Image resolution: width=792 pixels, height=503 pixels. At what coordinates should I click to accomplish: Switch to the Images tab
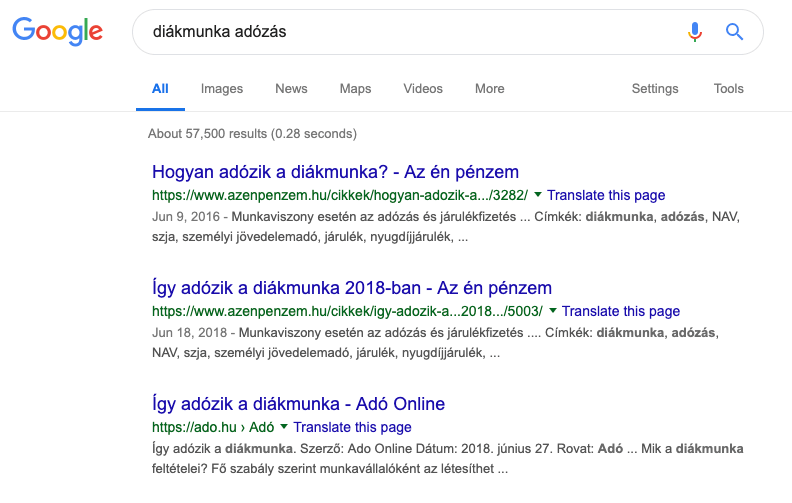pos(222,89)
